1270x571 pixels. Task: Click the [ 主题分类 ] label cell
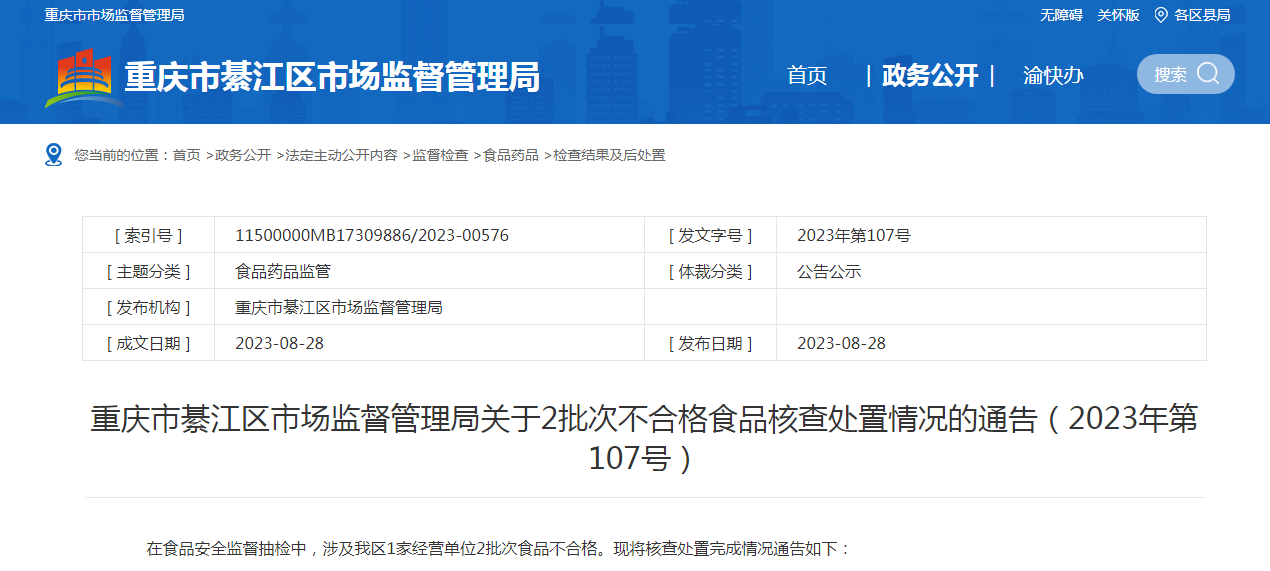pos(149,272)
